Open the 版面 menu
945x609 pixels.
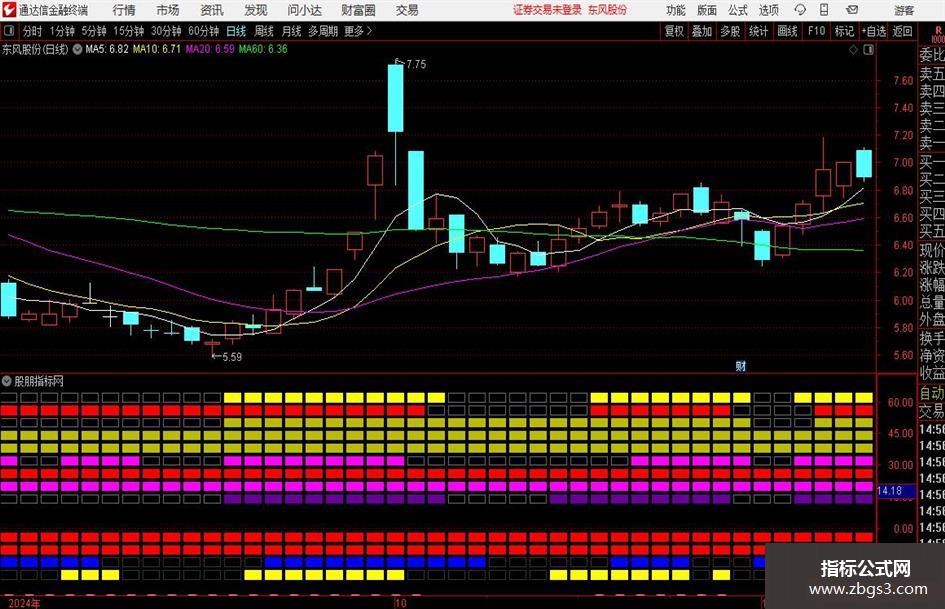[x=706, y=10]
